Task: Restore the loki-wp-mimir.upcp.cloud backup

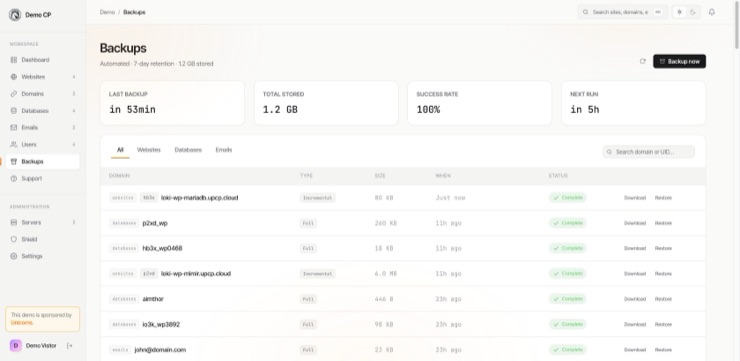Action: pyautogui.click(x=663, y=274)
